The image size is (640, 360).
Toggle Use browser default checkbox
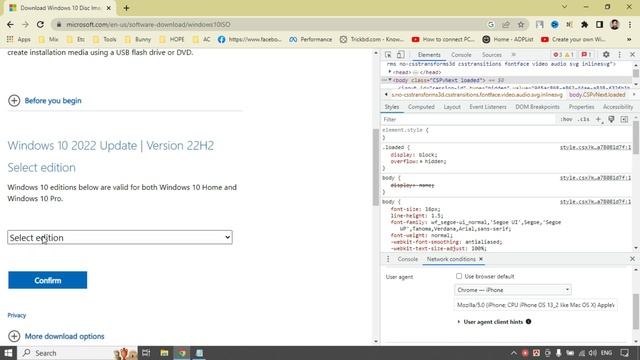click(459, 276)
